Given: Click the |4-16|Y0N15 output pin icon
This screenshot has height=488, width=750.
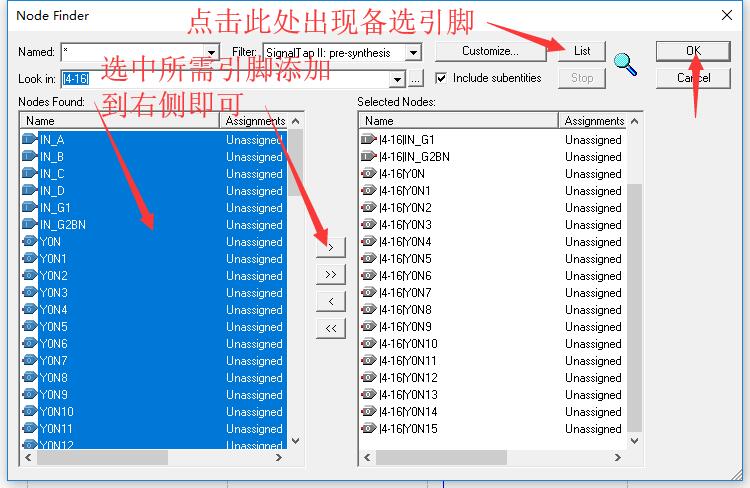Looking at the screenshot, I should pos(368,429).
